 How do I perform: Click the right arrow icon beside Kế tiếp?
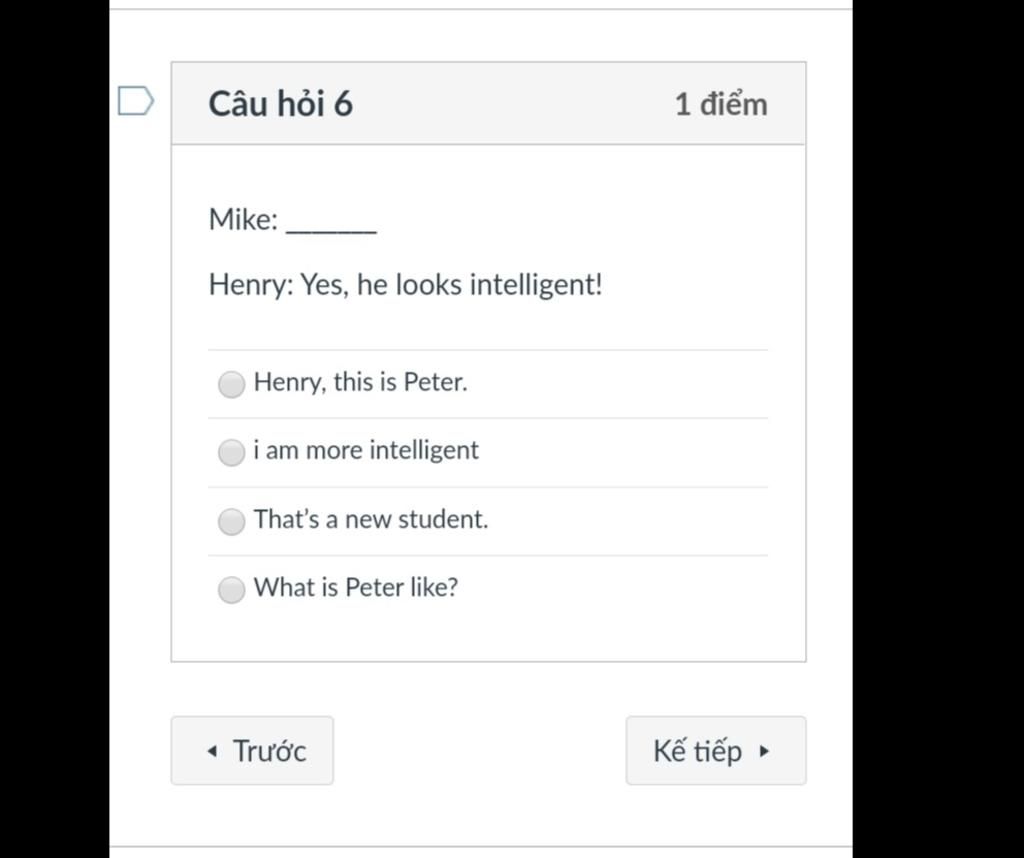point(765,751)
